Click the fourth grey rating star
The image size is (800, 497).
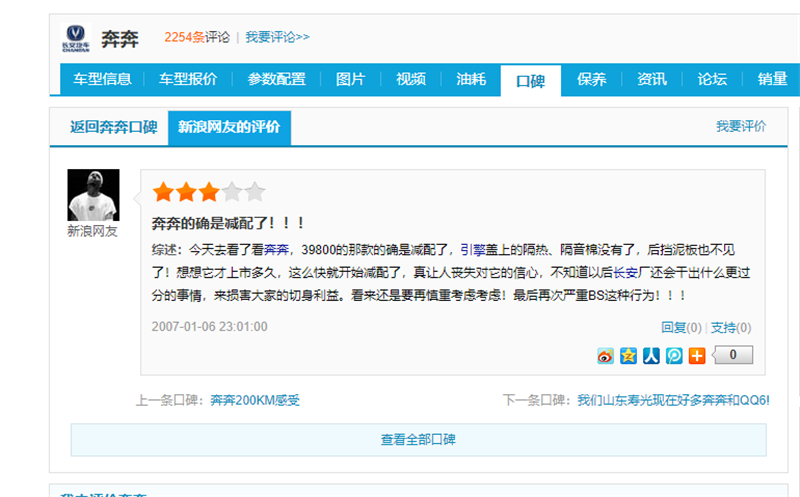pos(232,192)
